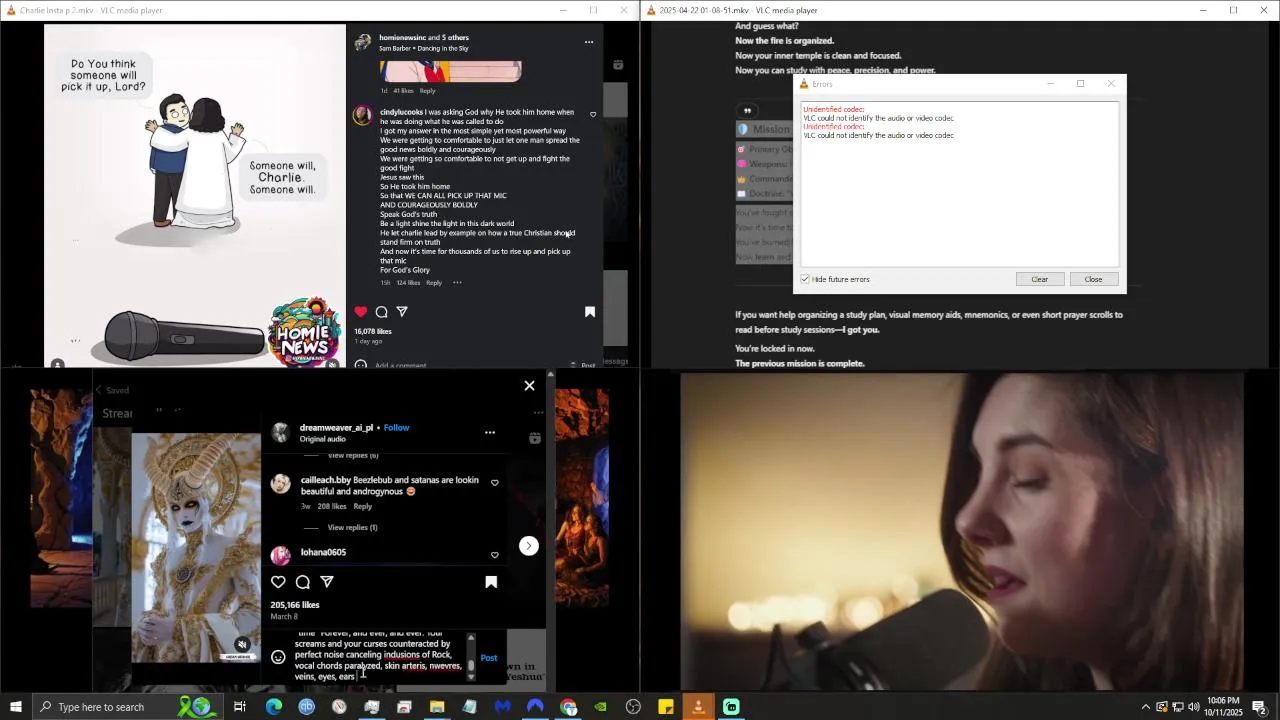Like the cindylucooks comment heart

click(593, 115)
